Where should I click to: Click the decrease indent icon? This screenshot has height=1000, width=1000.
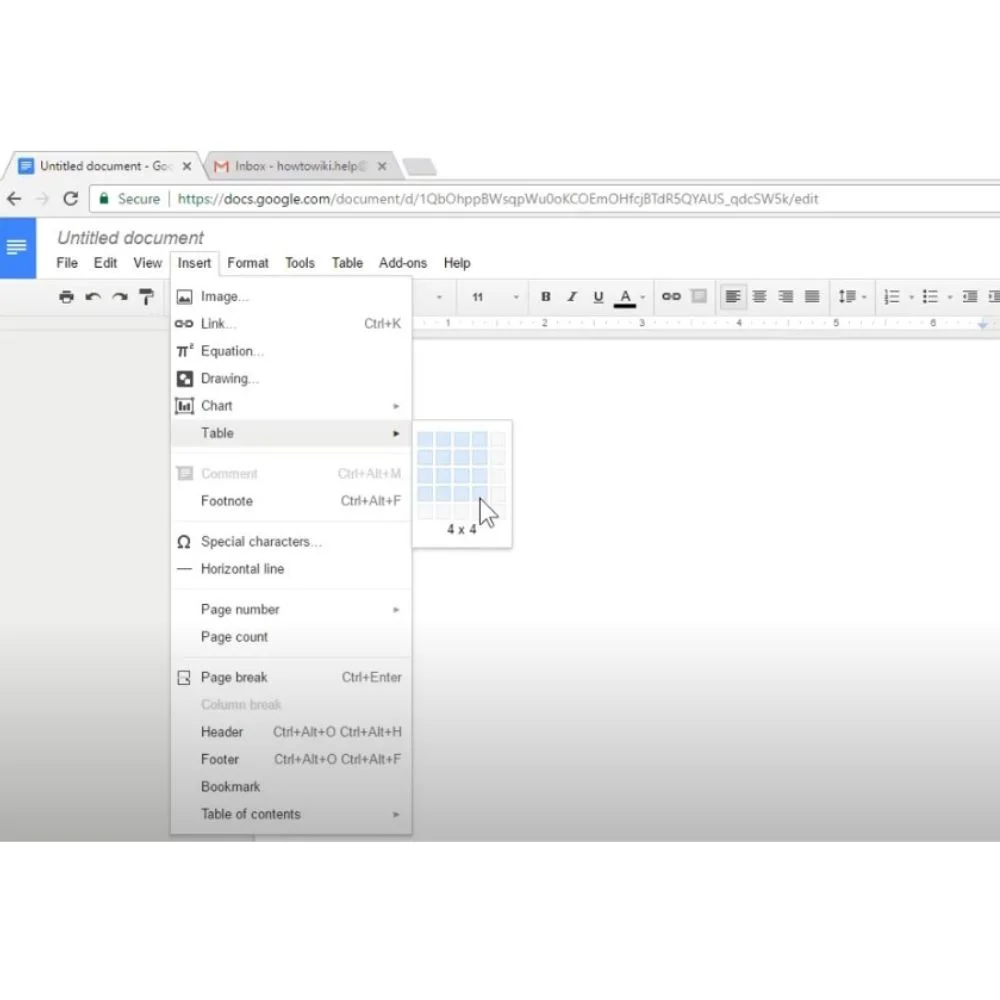pyautogui.click(x=970, y=297)
